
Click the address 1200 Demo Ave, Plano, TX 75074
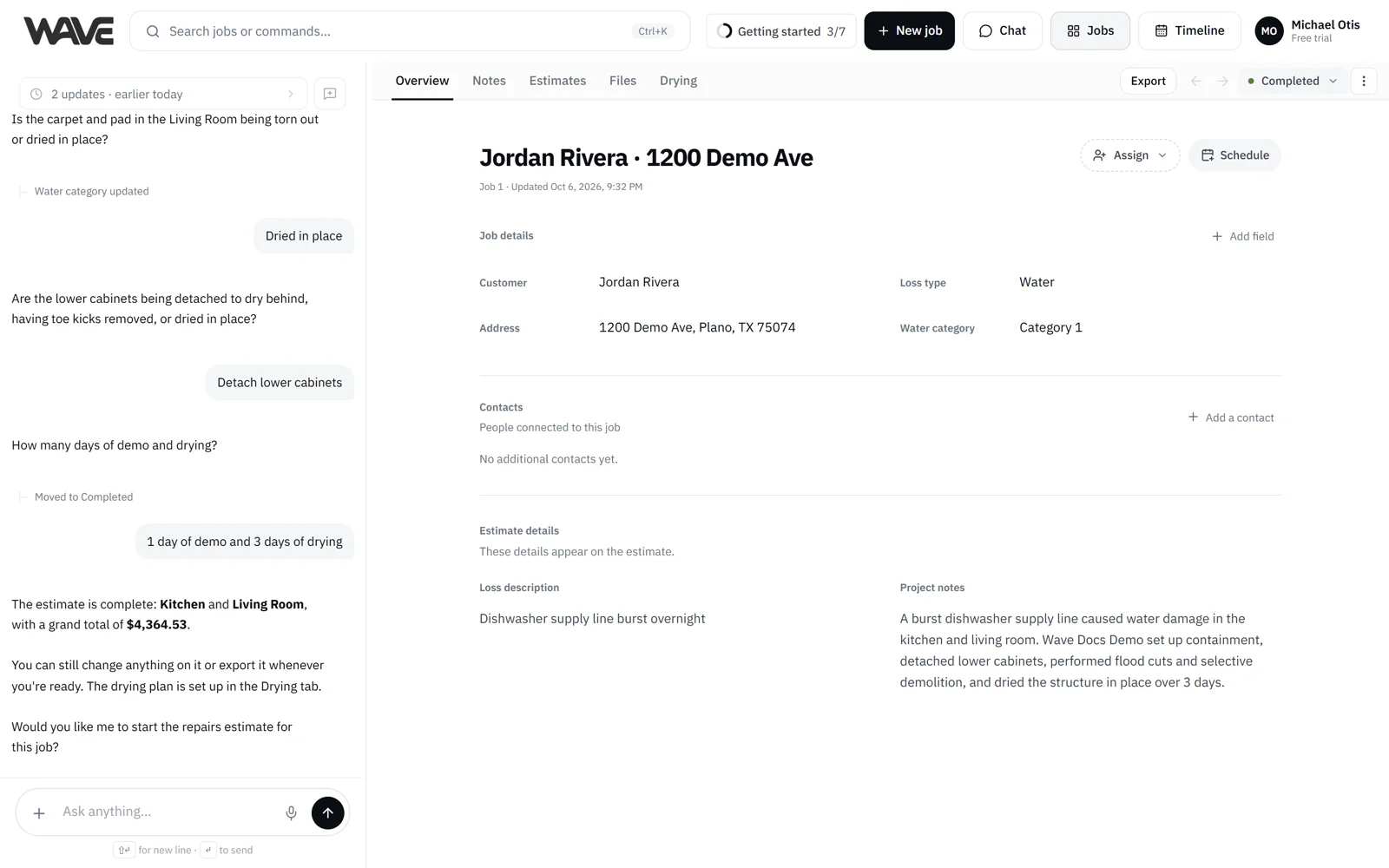tap(697, 327)
